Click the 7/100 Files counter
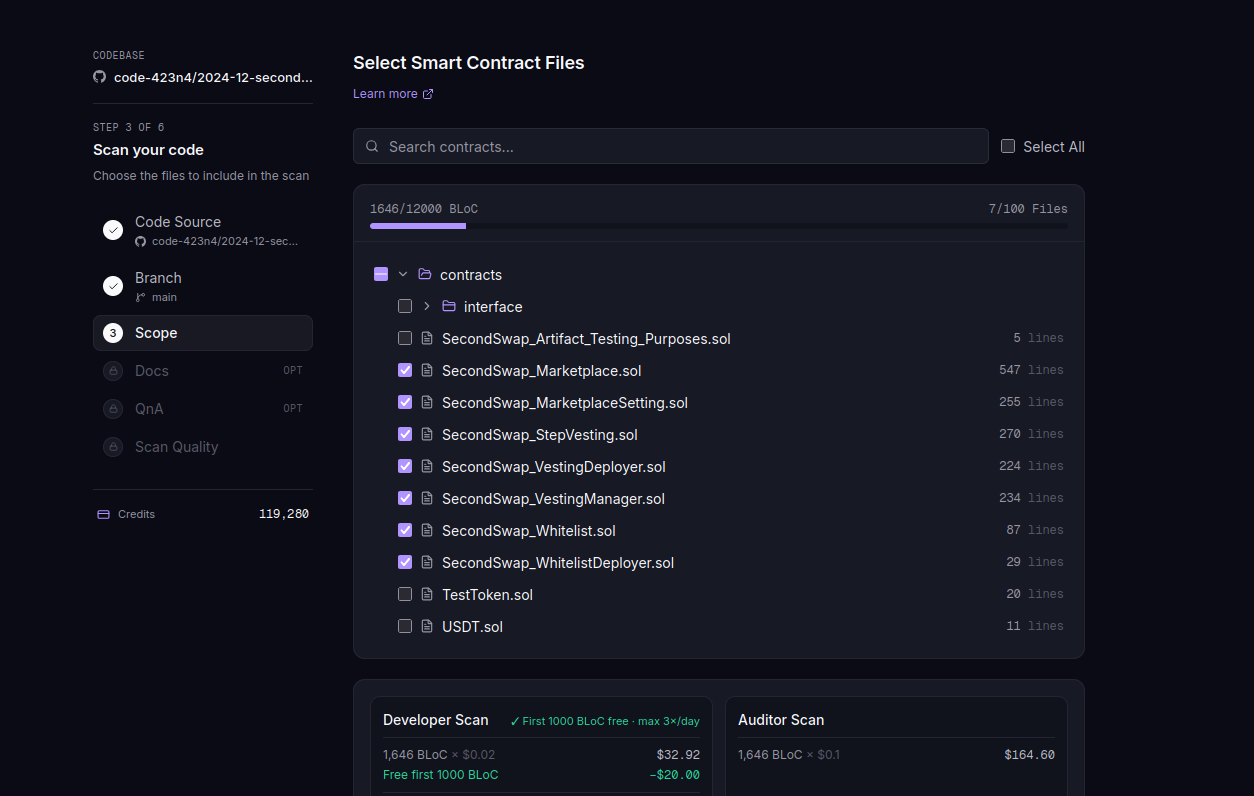Screen dimensions: 1254x796 pos(1028,209)
